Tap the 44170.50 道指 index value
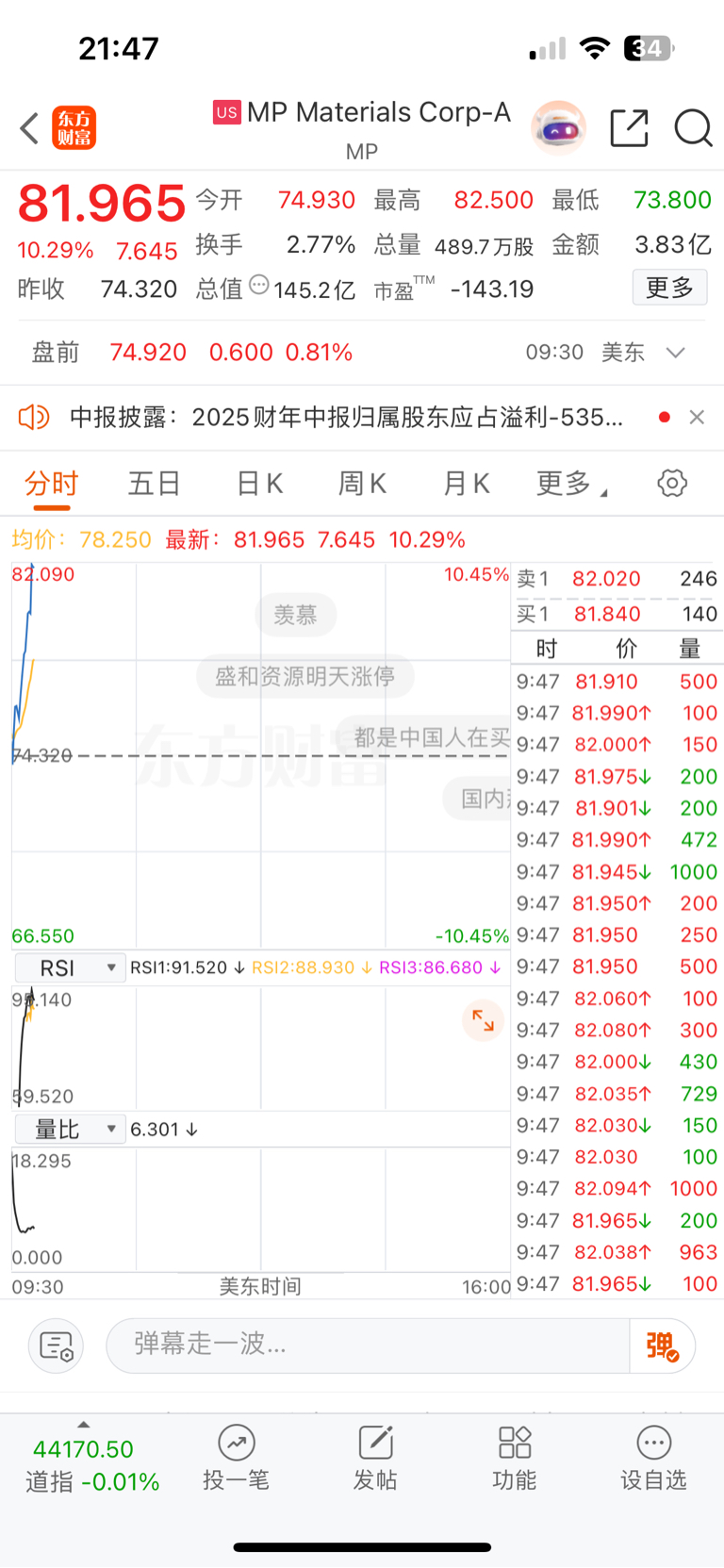724x1568 pixels. (x=83, y=1449)
